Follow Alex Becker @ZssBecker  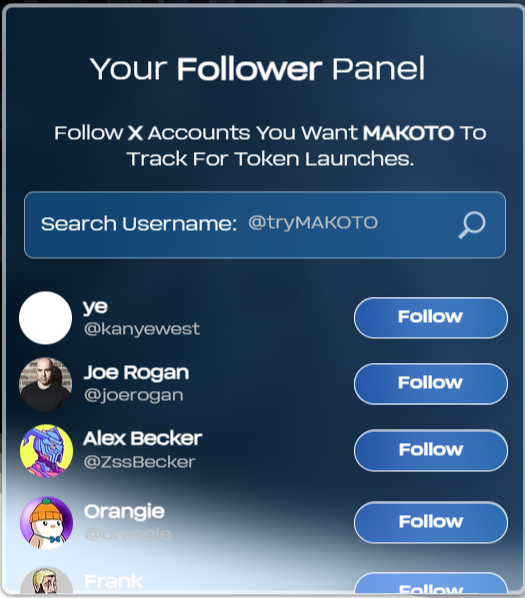coord(431,450)
